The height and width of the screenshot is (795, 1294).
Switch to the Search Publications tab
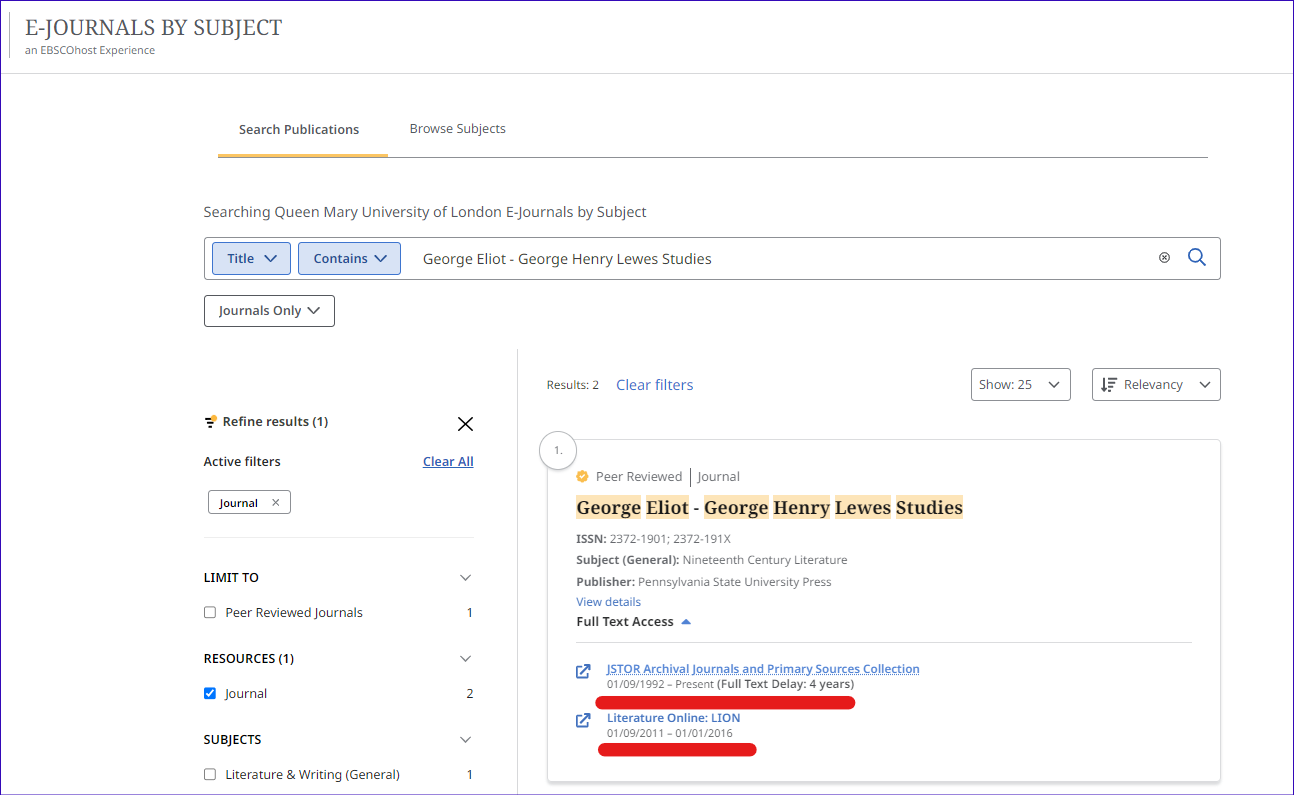[x=299, y=130]
